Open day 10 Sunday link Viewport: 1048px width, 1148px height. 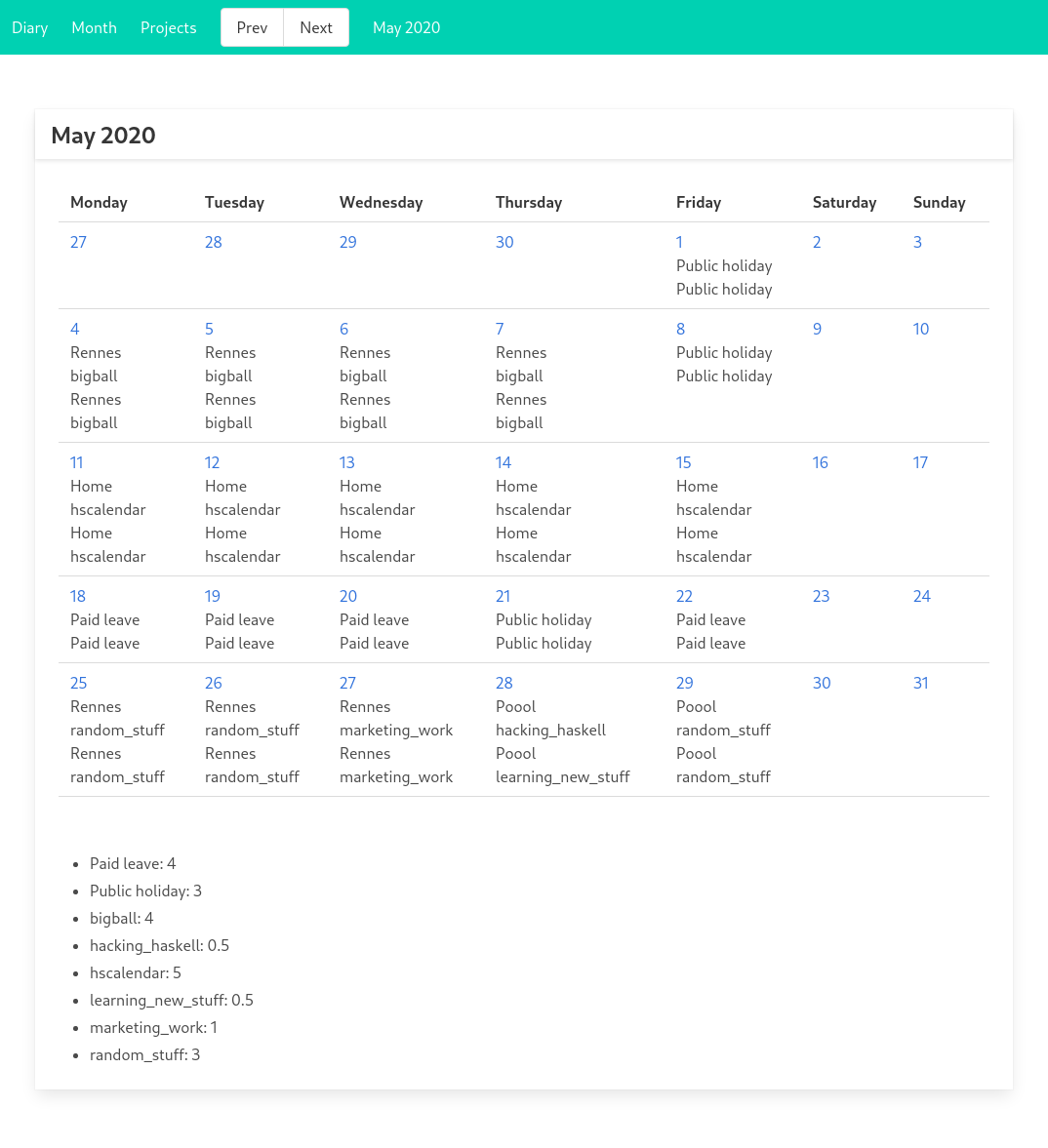click(921, 330)
